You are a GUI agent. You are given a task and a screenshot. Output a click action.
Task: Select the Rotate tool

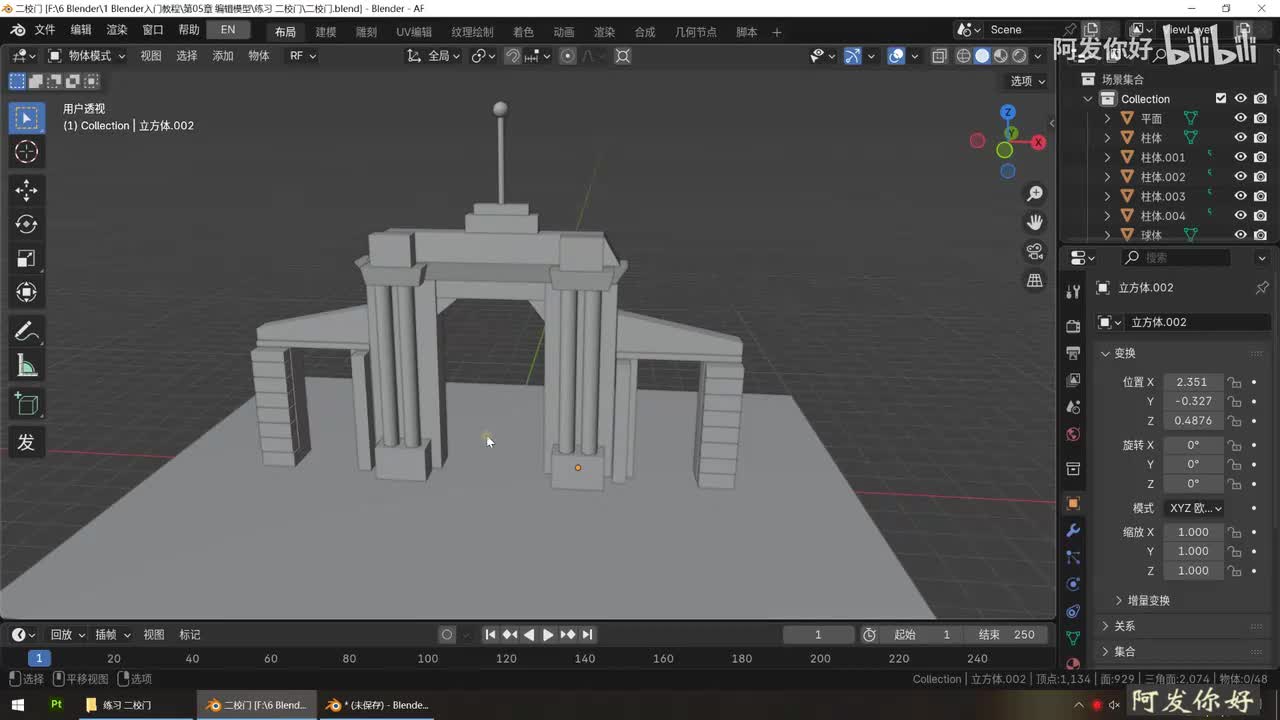click(27, 225)
